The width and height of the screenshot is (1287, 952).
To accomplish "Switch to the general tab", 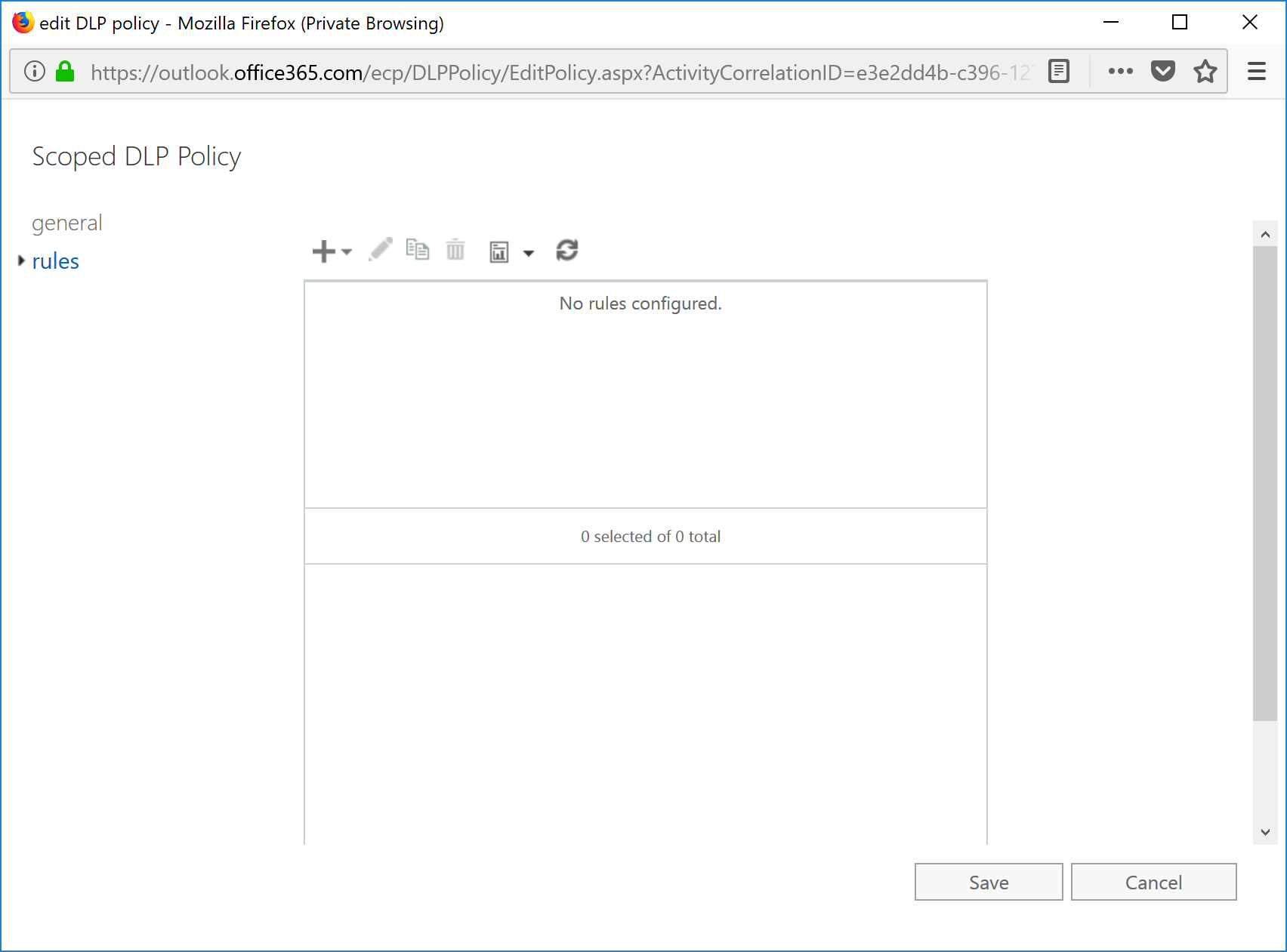I will 66,223.
